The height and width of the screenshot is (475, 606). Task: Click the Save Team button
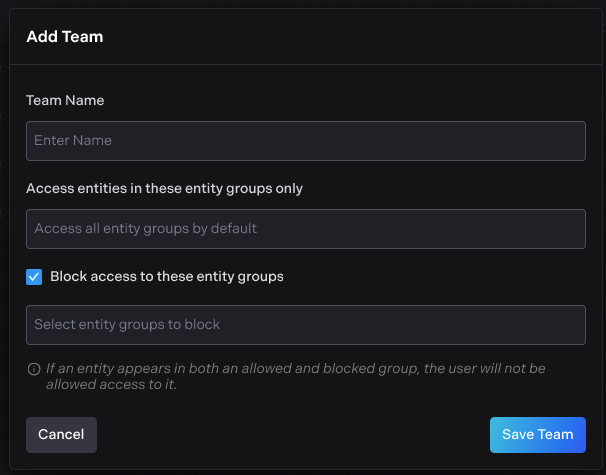coord(537,435)
